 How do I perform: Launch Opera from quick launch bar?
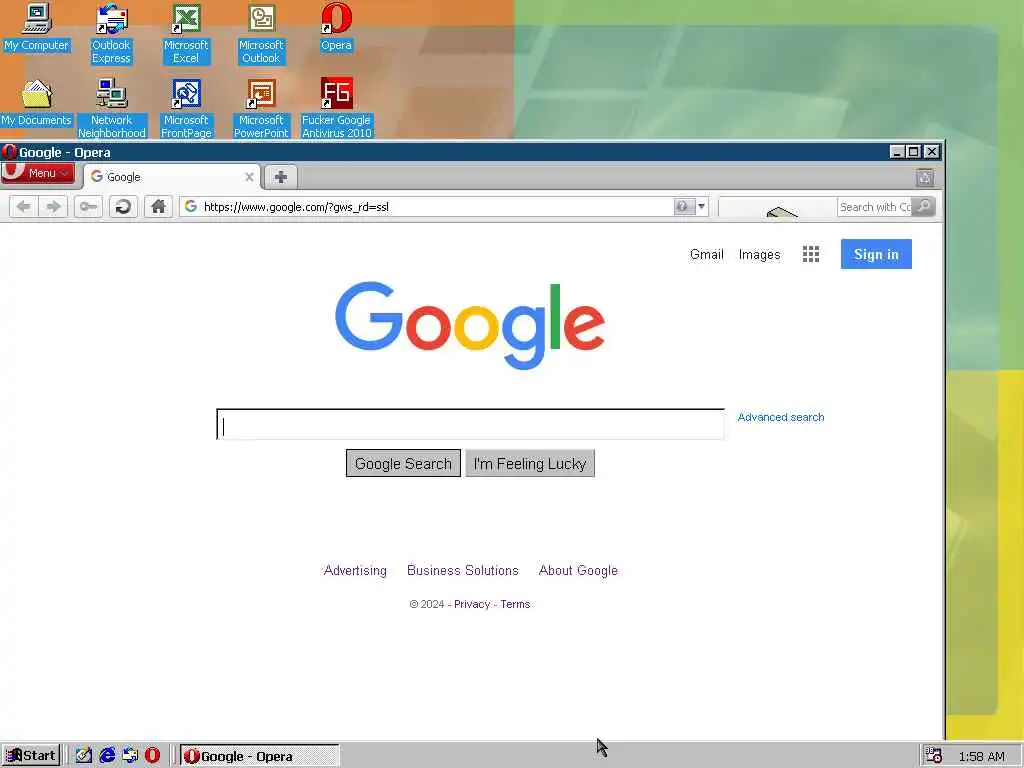point(152,756)
